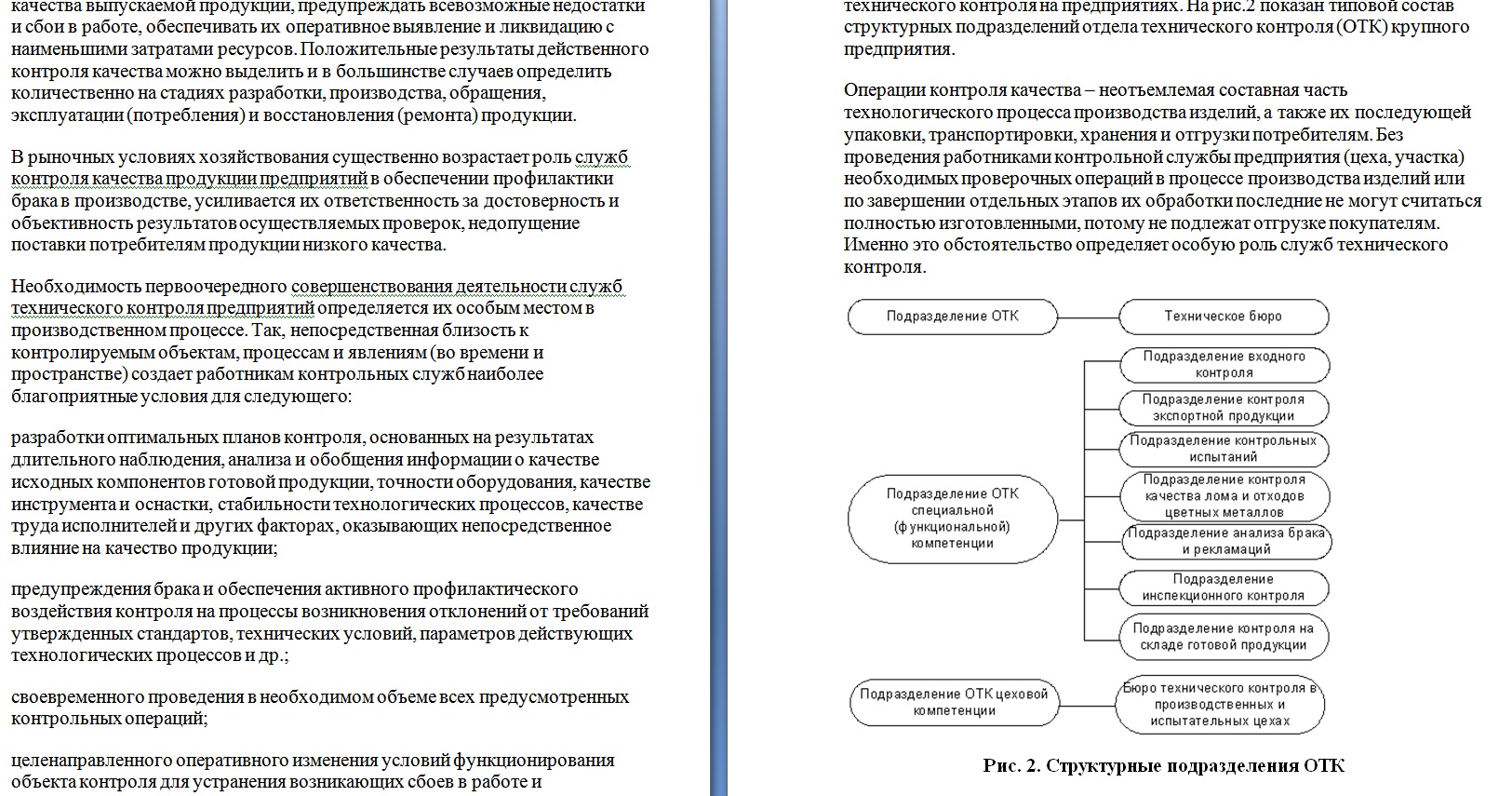Click the line 'разработки оптимальных планов контроля'

(x=302, y=438)
